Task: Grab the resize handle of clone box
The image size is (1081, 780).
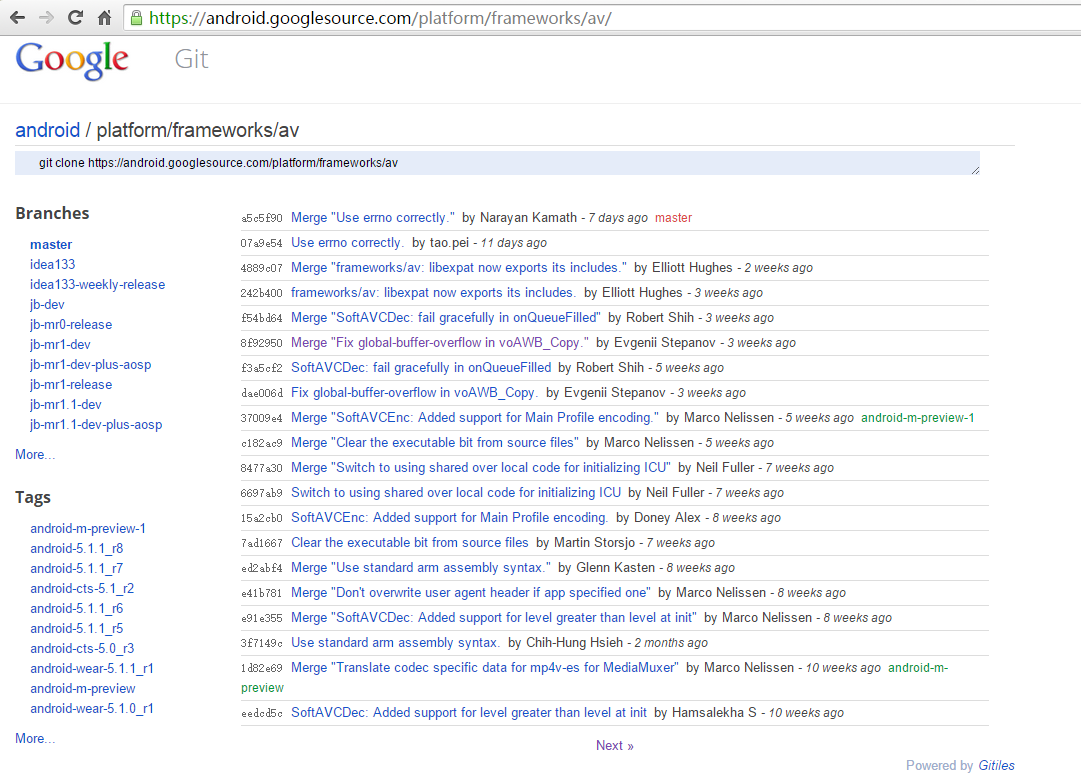Action: (x=975, y=170)
